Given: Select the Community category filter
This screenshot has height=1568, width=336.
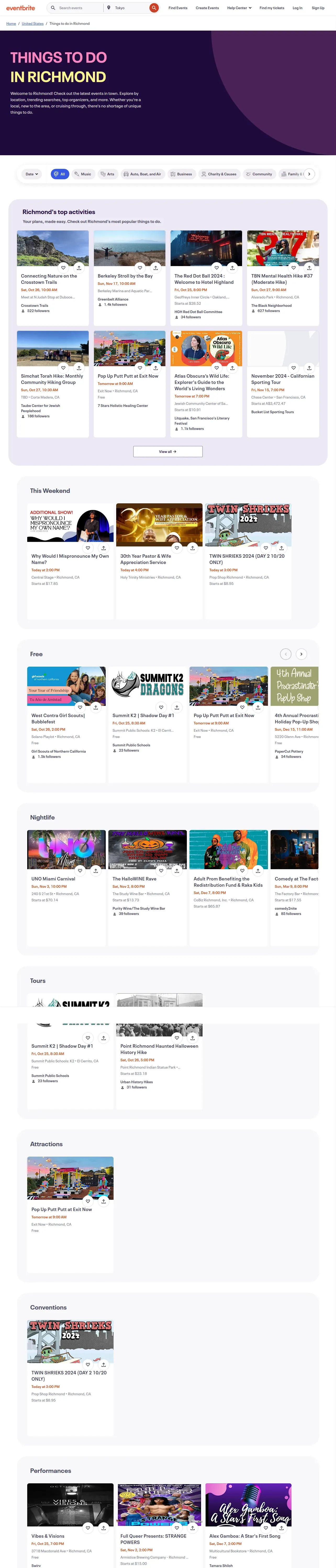Looking at the screenshot, I should 259,174.
